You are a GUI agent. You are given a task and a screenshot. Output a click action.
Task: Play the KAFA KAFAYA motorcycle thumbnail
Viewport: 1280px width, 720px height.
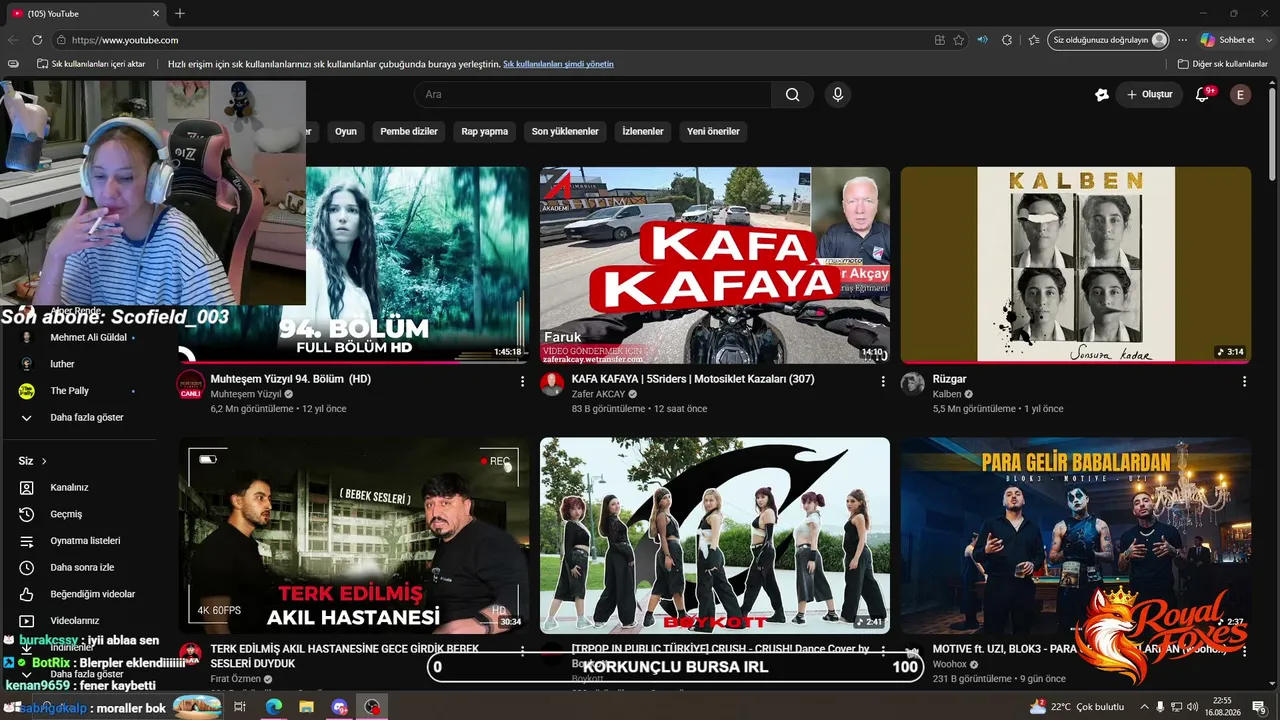(715, 265)
